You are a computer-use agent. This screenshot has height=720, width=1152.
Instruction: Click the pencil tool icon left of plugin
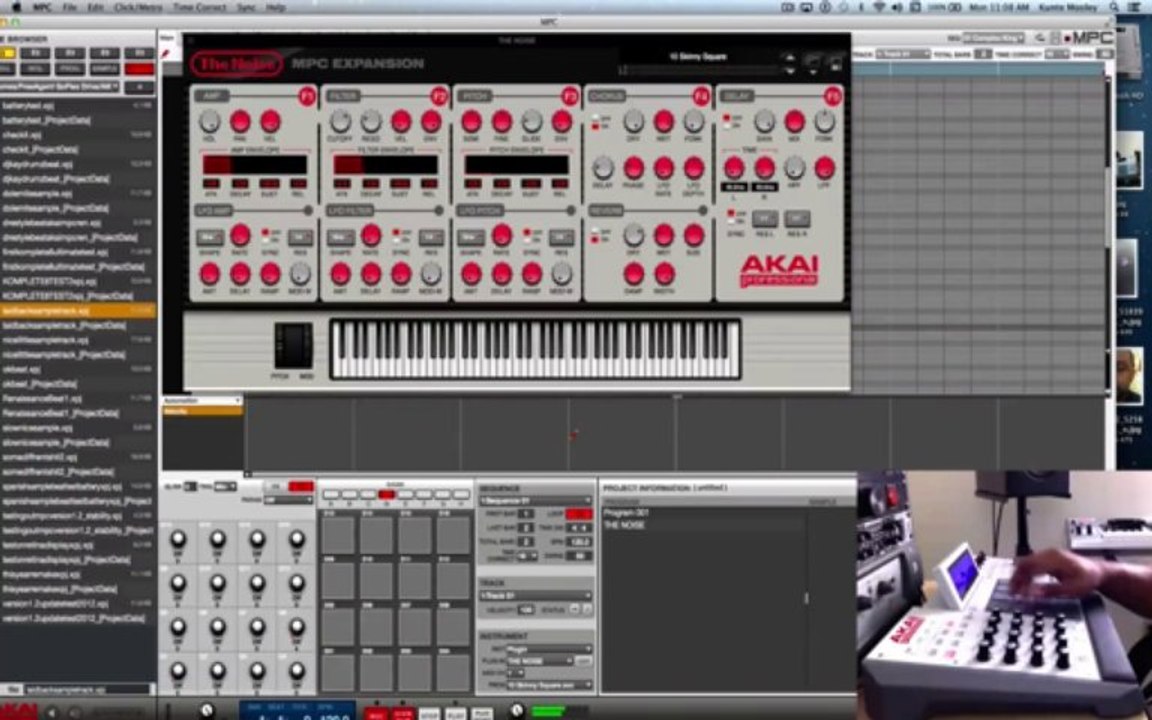tap(167, 54)
